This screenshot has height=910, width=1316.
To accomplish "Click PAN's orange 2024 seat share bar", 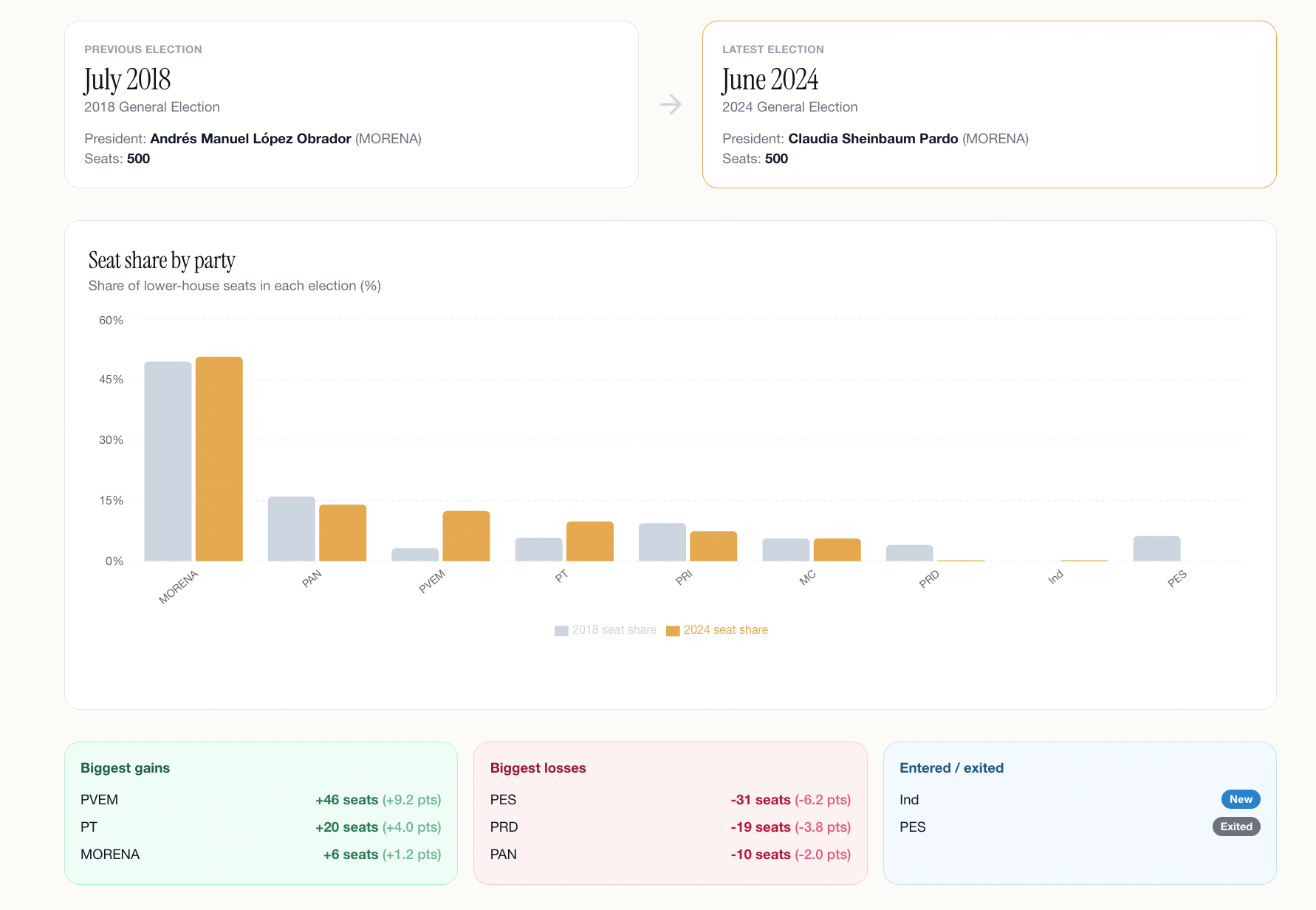I will click(x=343, y=533).
